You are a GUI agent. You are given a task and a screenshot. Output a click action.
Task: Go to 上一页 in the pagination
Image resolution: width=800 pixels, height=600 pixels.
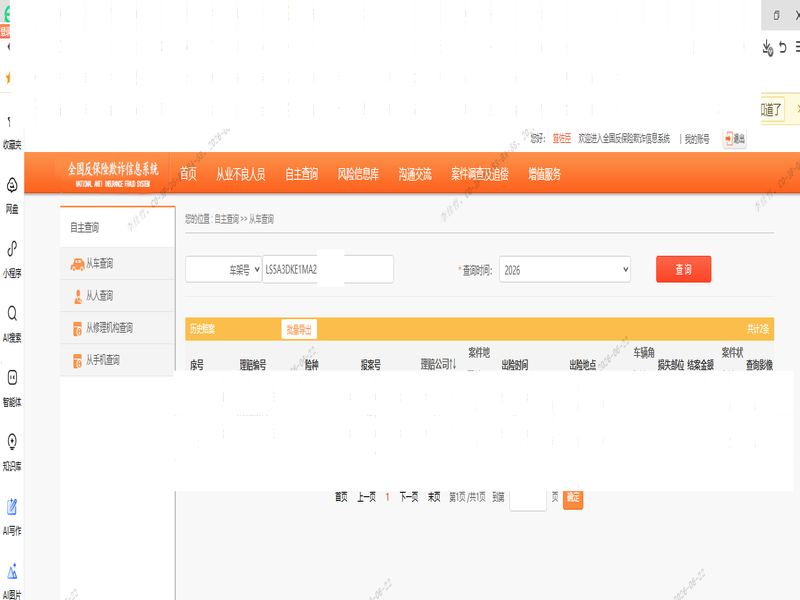point(366,497)
